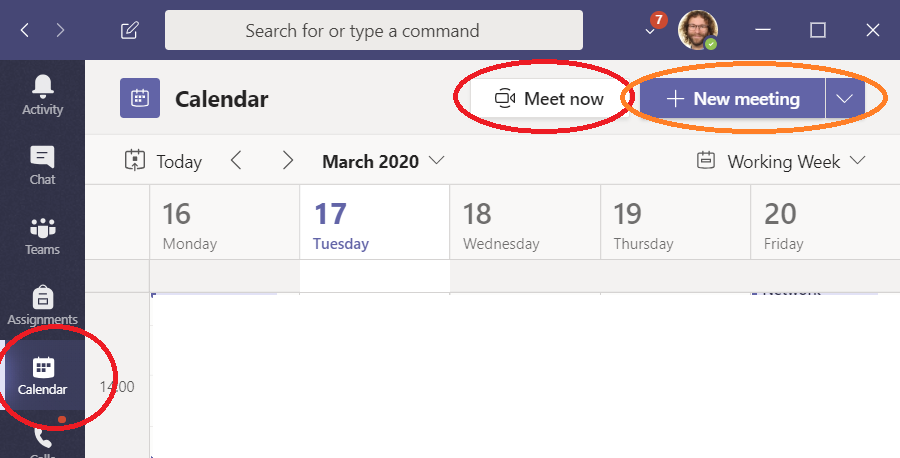Open the Working Week view dropdown
This screenshot has width=900, height=458.
pos(781,161)
